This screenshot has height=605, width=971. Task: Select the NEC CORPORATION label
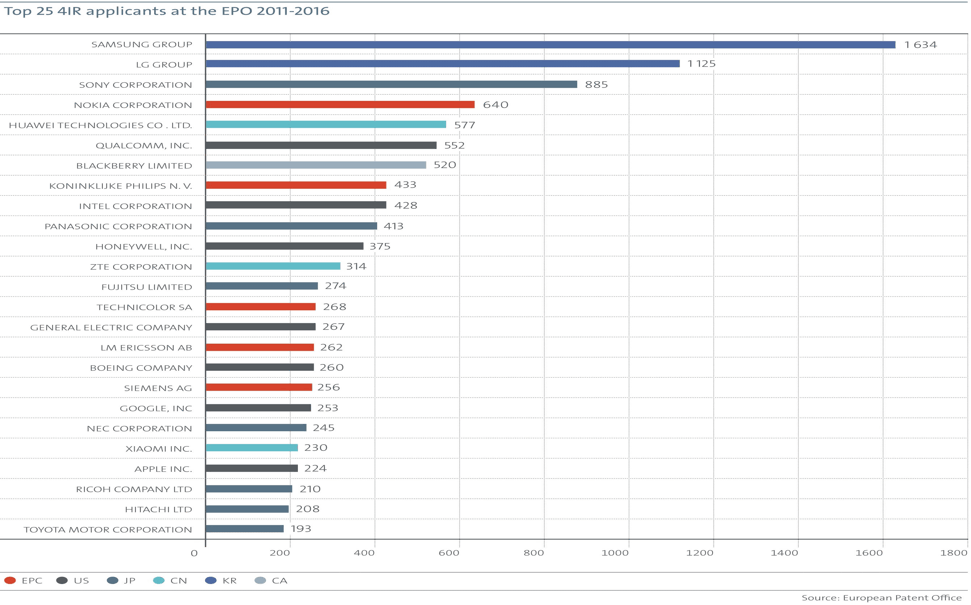coord(139,429)
